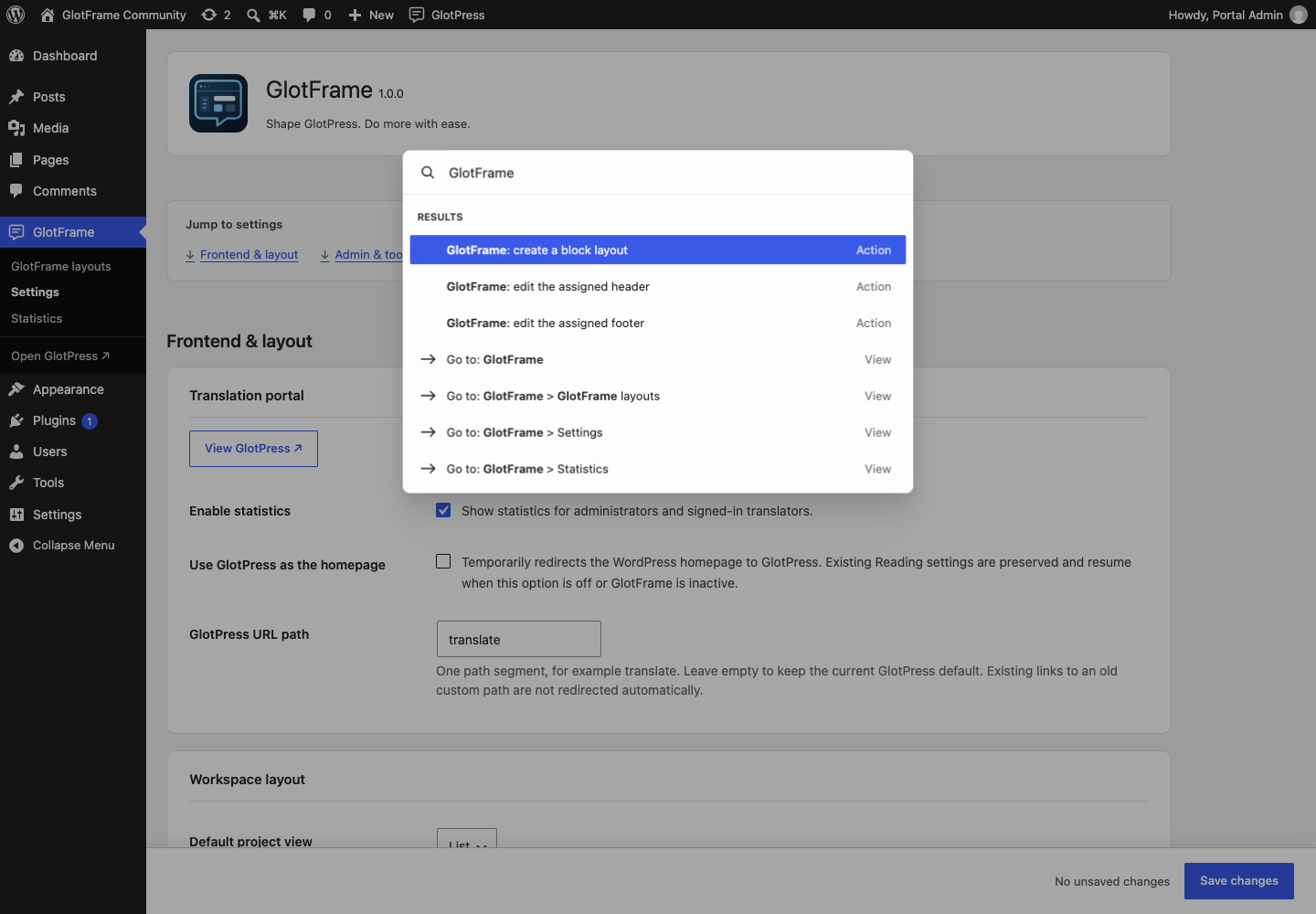Image resolution: width=1316 pixels, height=914 pixels.
Task: Disable the Show statistics checkbox
Action: [443, 510]
